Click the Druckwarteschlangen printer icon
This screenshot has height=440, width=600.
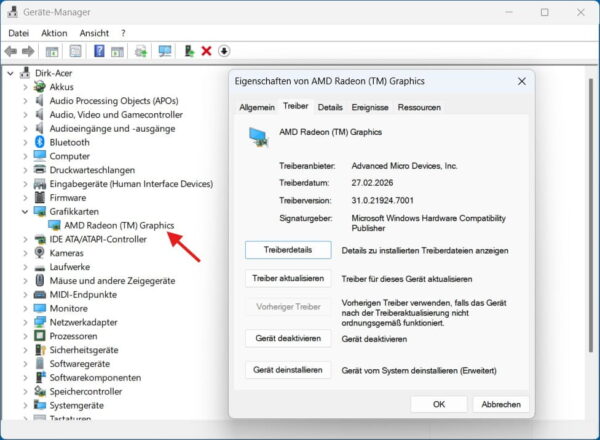40,169
